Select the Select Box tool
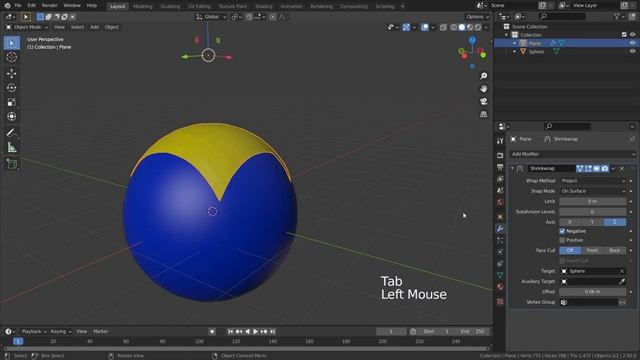640x360 pixels. tap(11, 43)
